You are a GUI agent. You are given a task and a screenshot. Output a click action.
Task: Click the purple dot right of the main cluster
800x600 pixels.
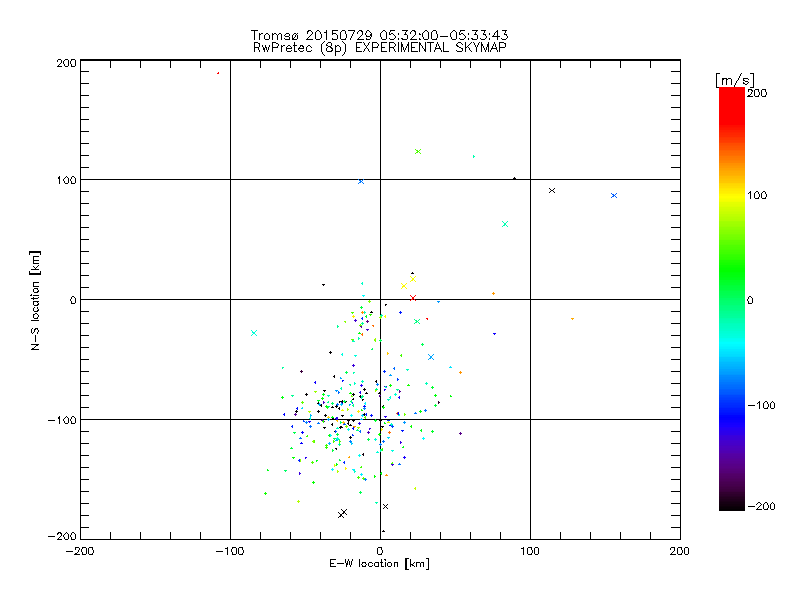(x=460, y=433)
